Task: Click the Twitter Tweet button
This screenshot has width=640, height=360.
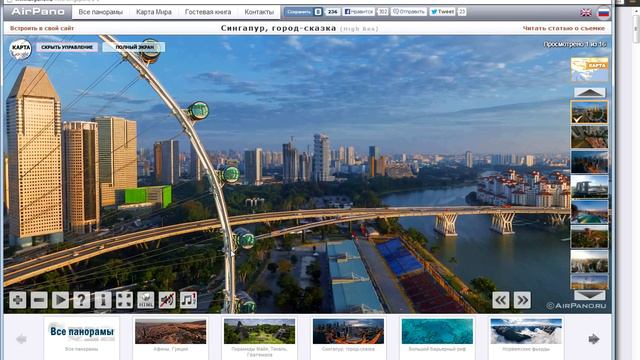Action: click(x=442, y=12)
